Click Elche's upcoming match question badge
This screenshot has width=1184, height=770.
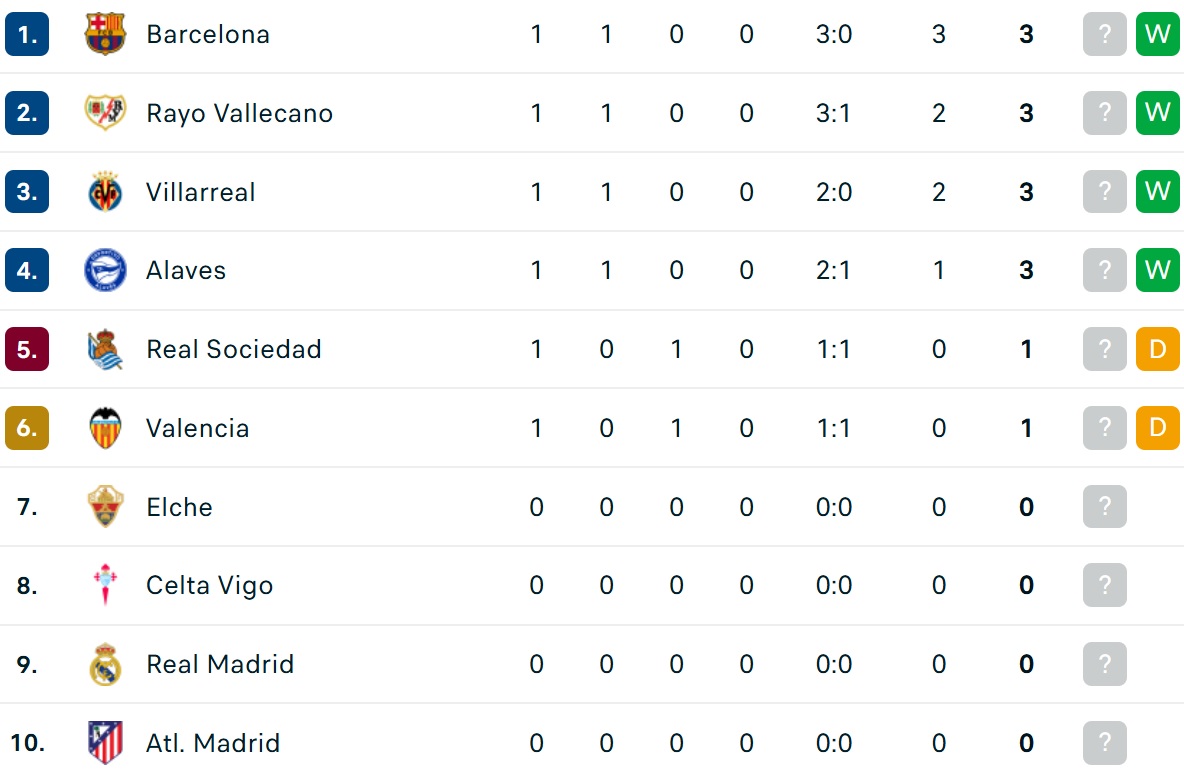coord(1105,507)
